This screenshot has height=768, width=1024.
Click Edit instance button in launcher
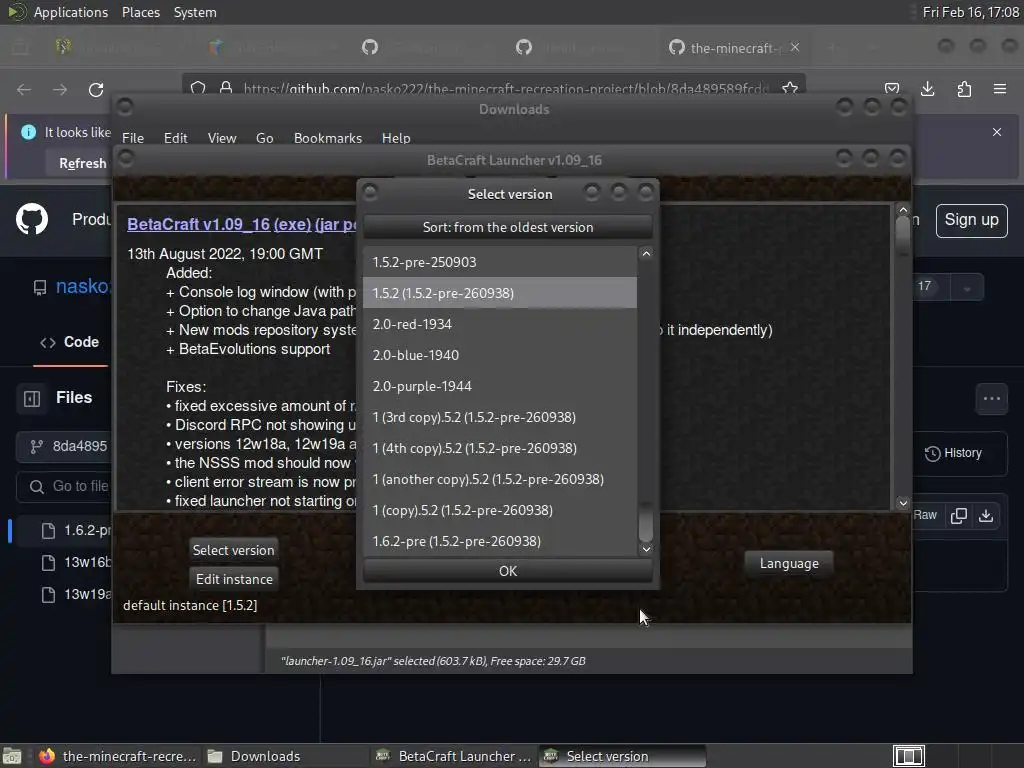point(234,579)
